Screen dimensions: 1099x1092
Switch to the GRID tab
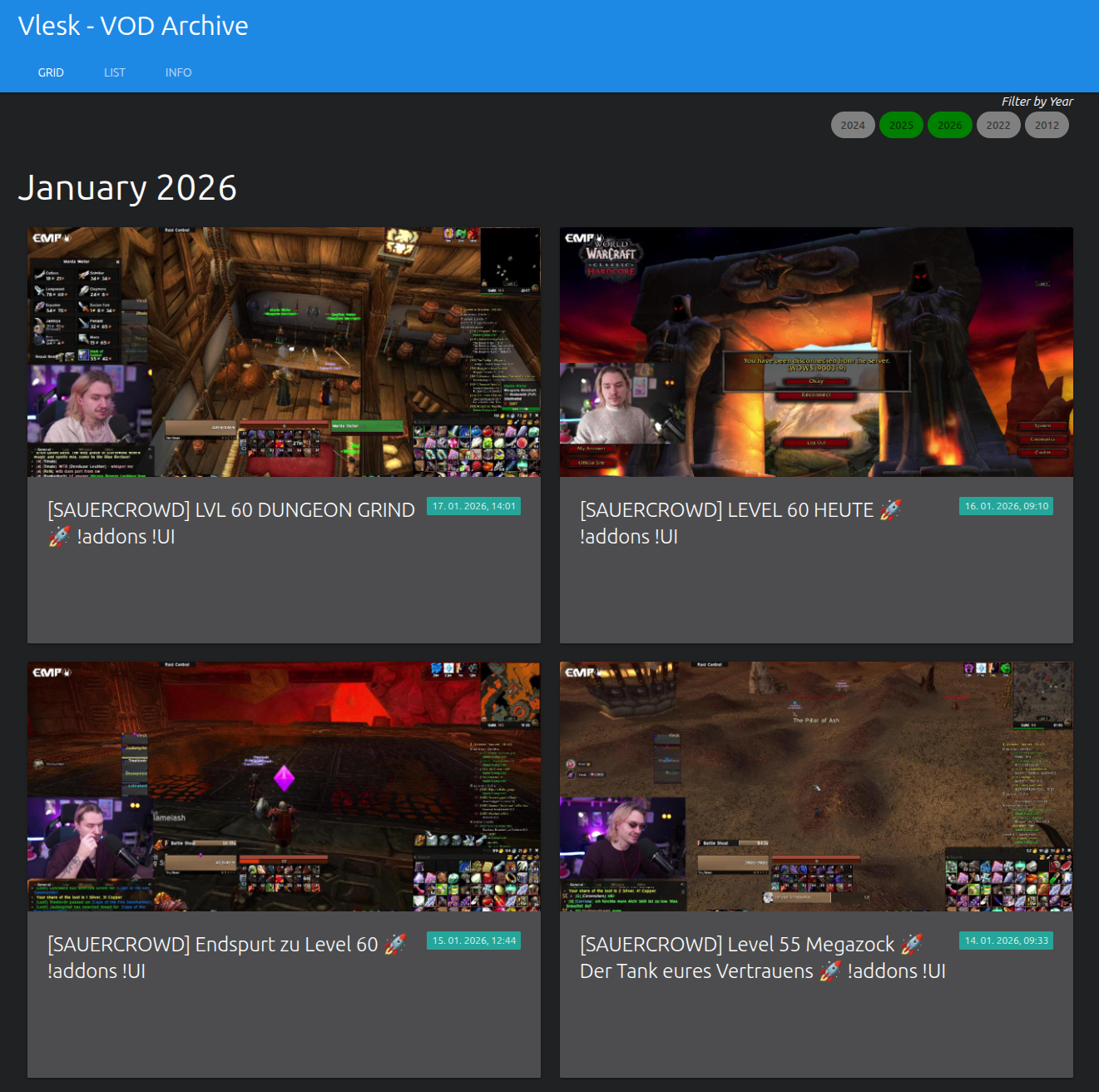[x=51, y=72]
